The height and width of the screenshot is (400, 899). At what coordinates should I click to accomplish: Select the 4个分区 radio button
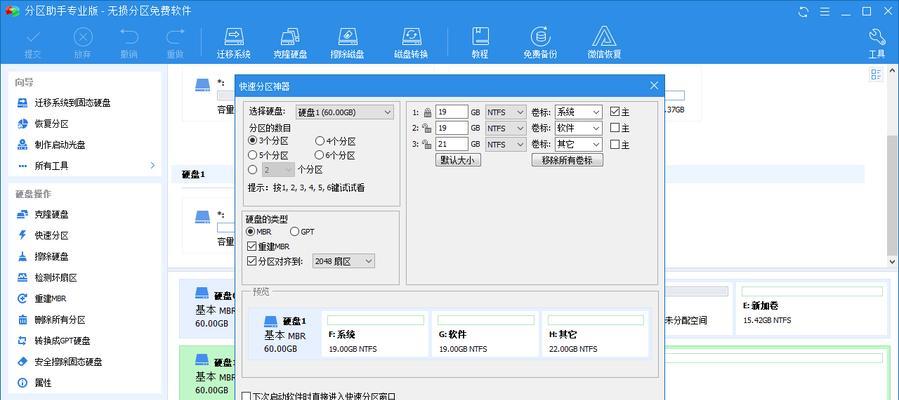pos(320,141)
